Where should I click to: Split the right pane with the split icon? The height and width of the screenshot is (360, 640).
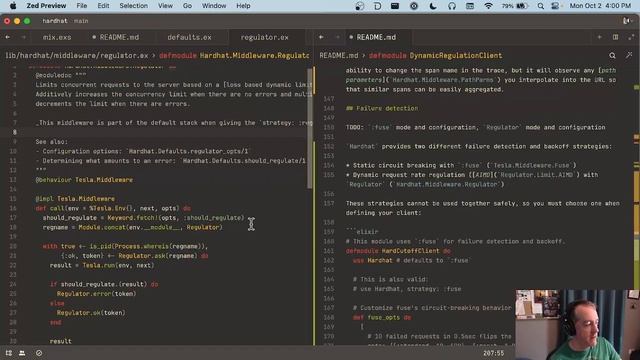(616, 37)
